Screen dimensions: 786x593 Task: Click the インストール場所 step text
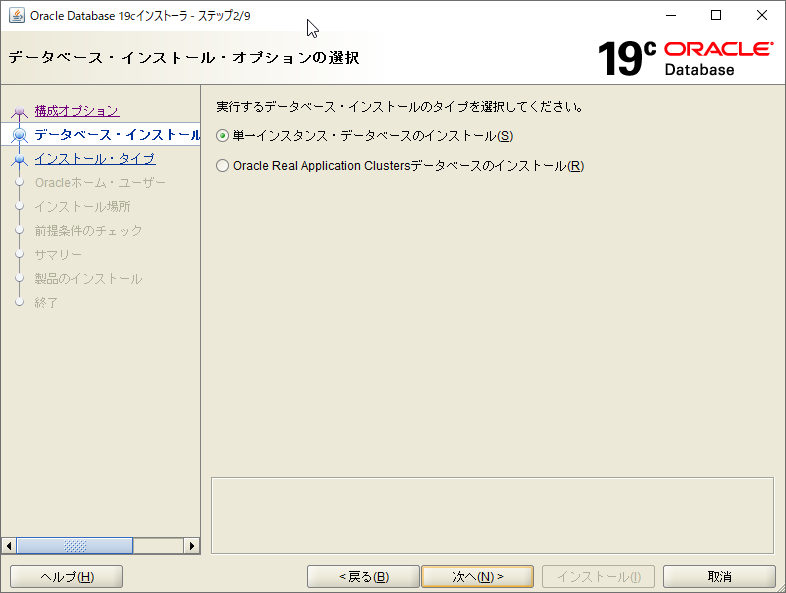pos(82,207)
